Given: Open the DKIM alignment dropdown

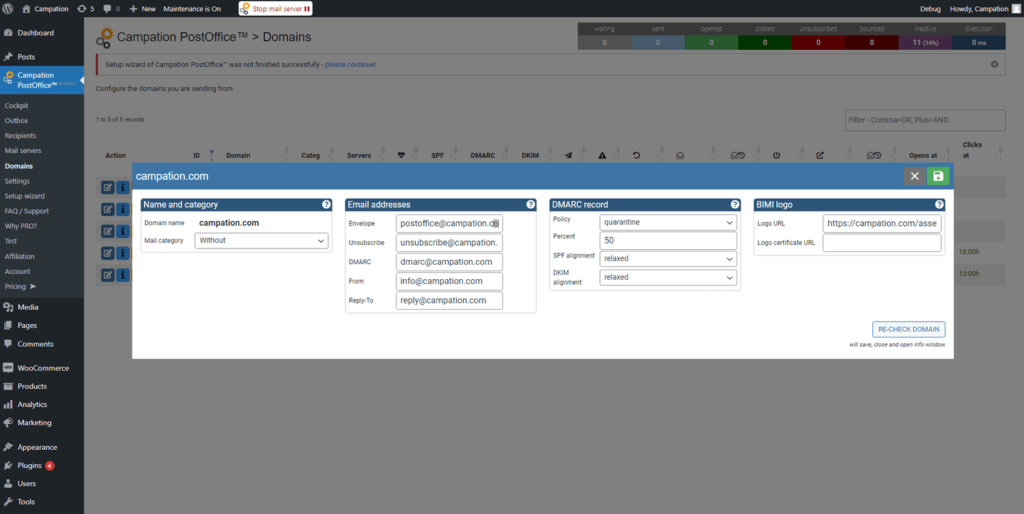Looking at the screenshot, I should [668, 278].
